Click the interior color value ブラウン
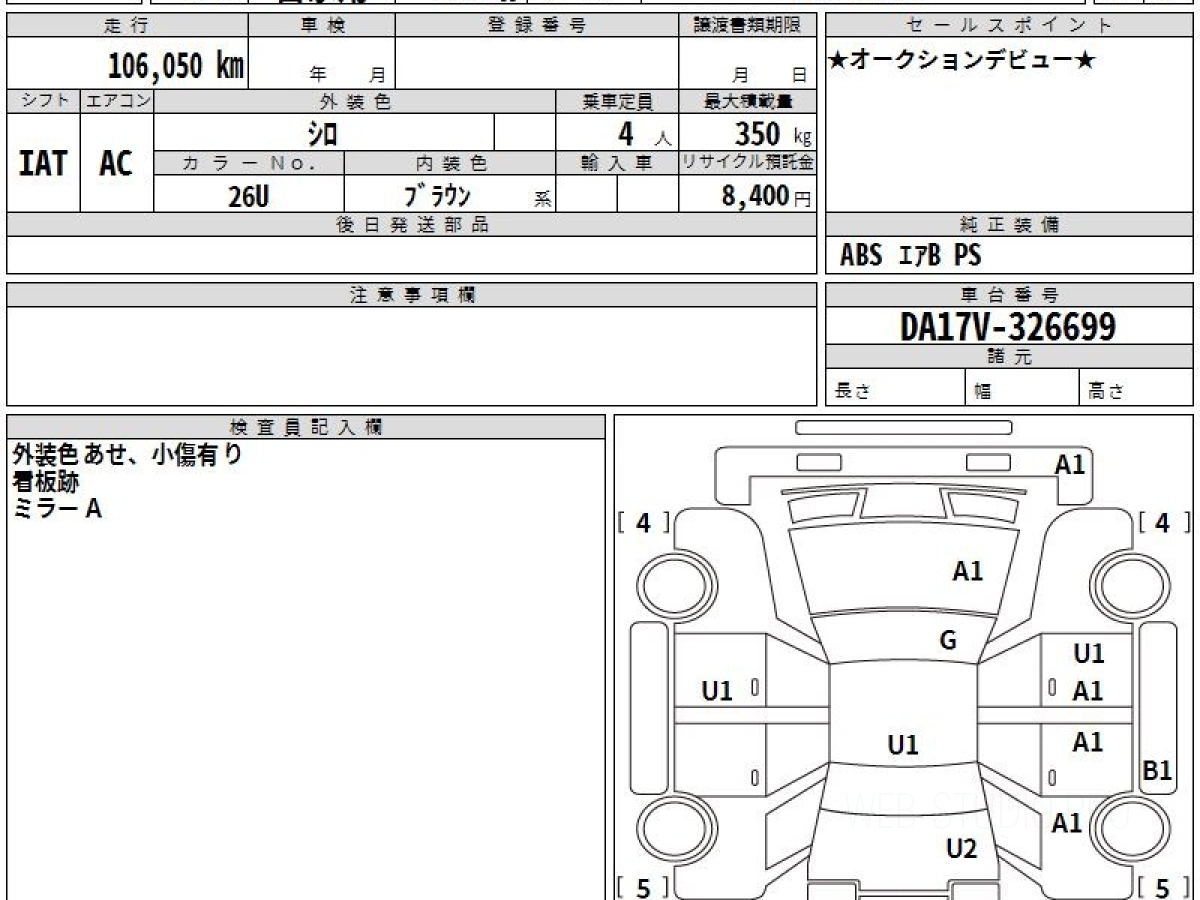Screen dimensions: 1200x900 [437, 195]
